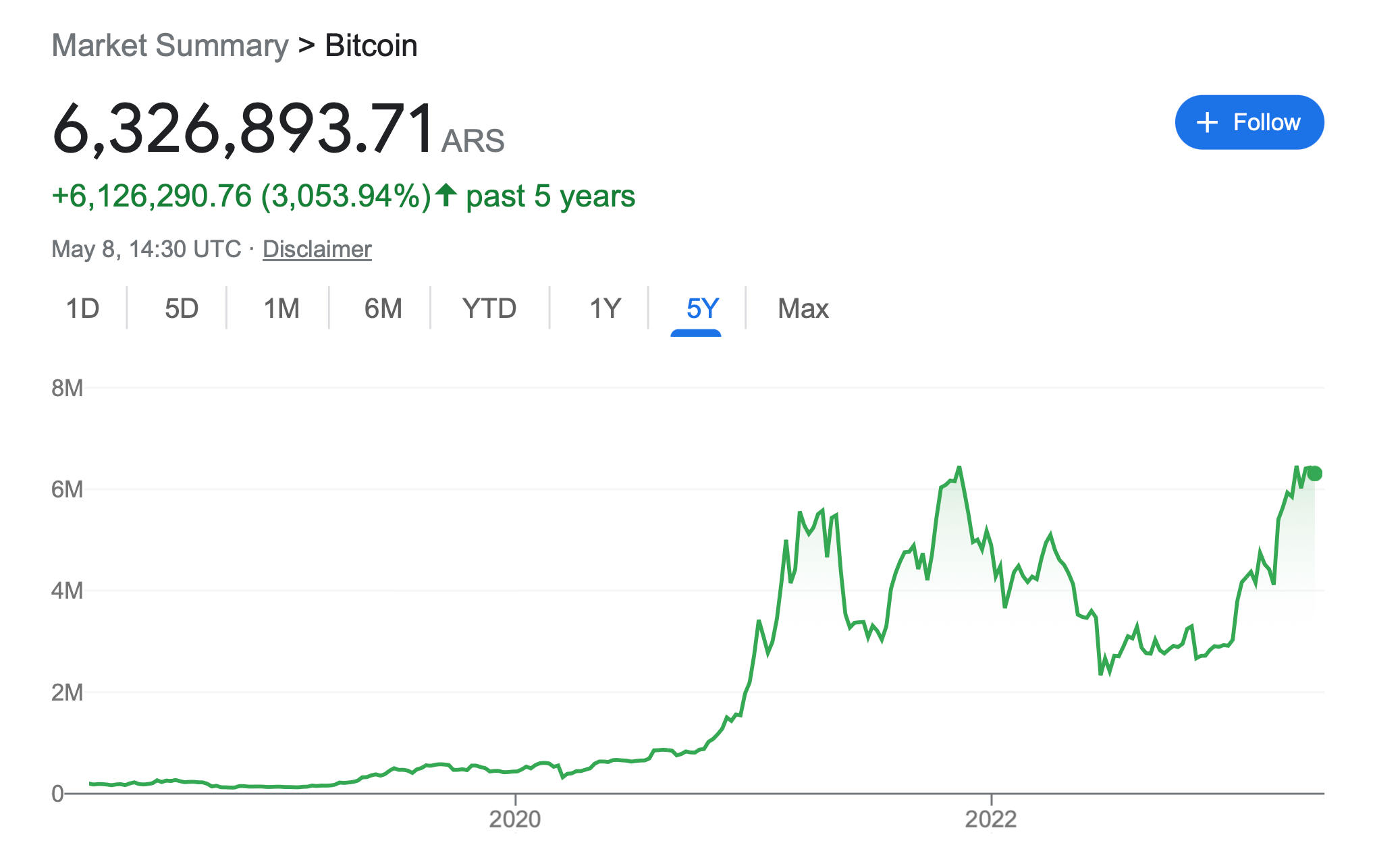1400x845 pixels.
Task: Open the Market Summary breadcrumb link
Action: coord(170,46)
